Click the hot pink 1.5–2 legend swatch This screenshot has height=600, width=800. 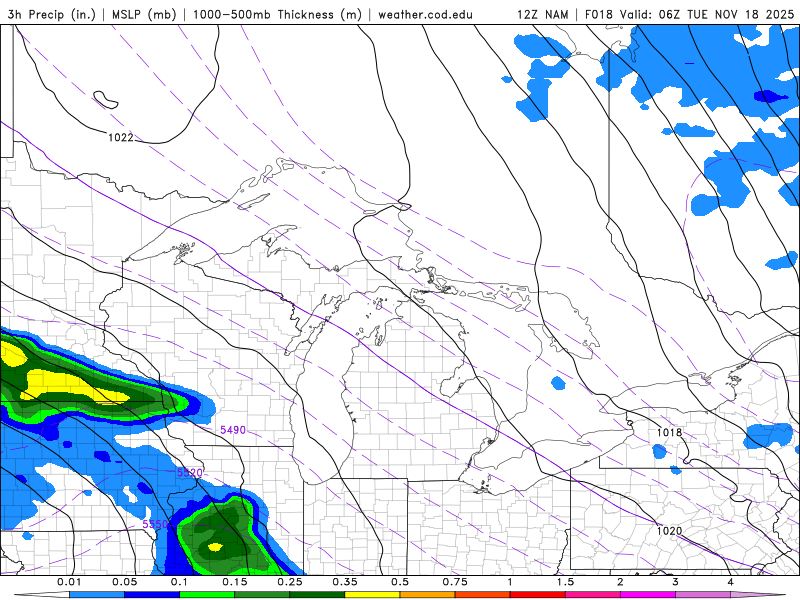point(593,595)
